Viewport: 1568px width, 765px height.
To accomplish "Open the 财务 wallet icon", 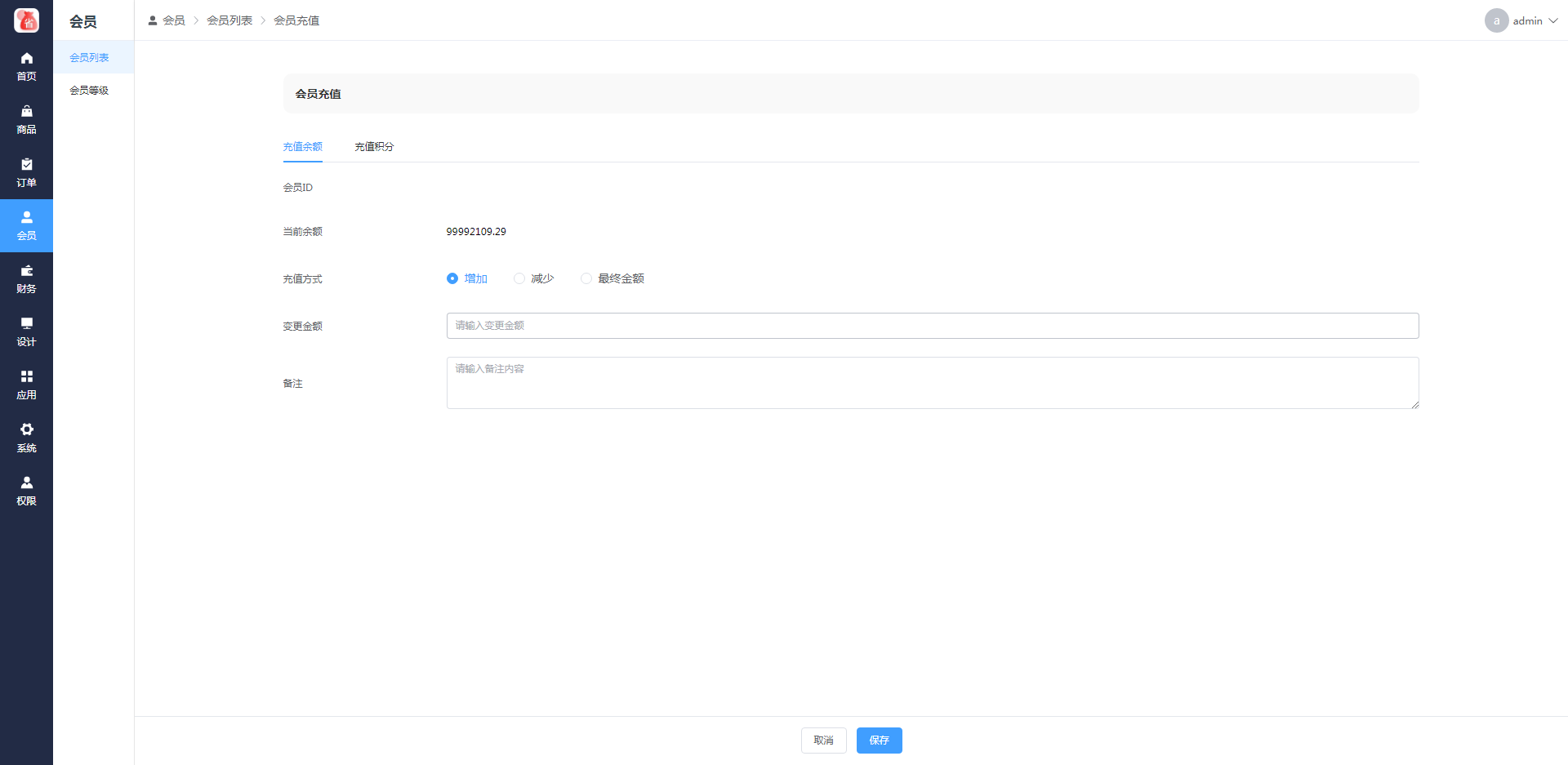I will (x=26, y=271).
